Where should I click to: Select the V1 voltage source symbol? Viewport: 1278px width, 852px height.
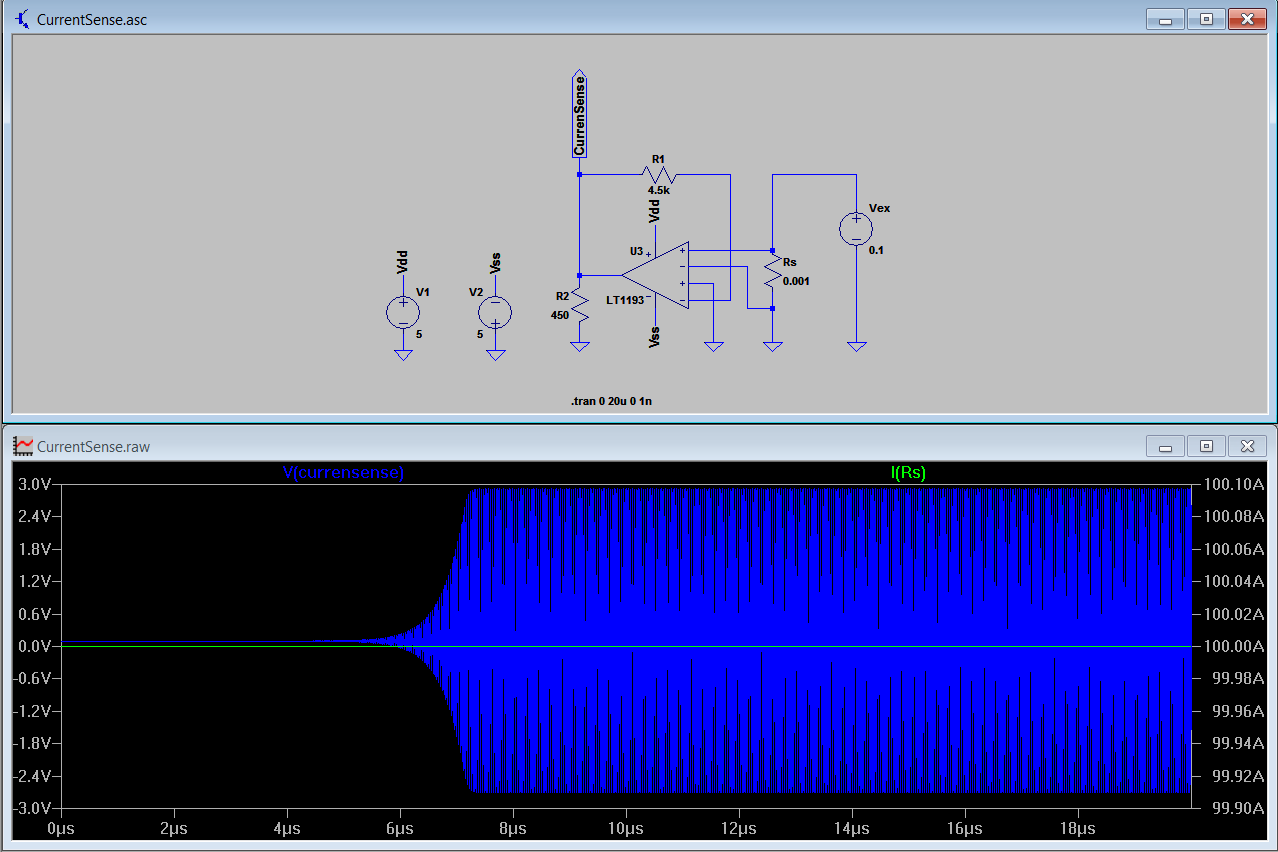[x=403, y=312]
